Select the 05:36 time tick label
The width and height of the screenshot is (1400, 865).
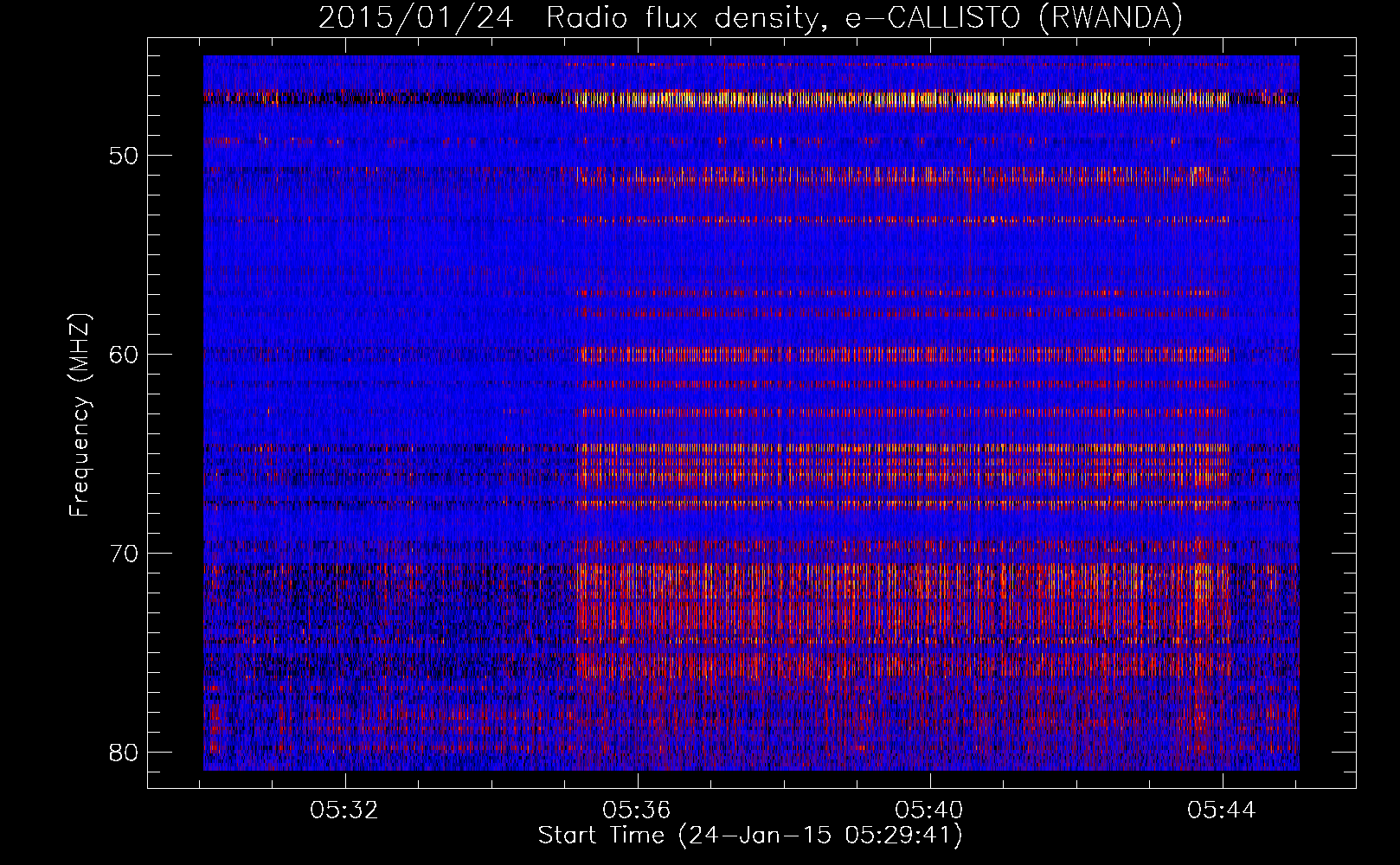(x=638, y=811)
